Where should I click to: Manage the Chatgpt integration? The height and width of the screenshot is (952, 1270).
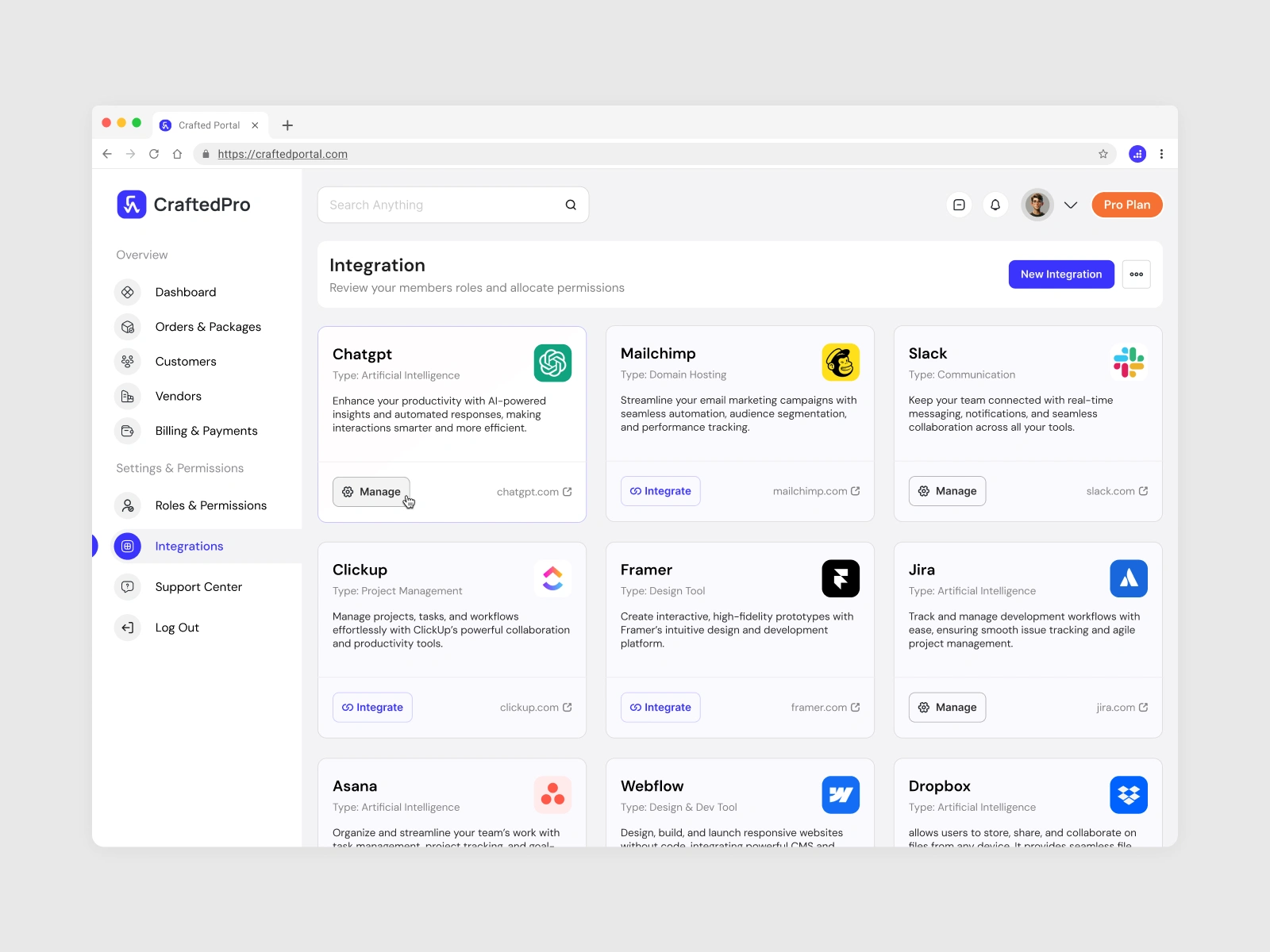(x=371, y=492)
